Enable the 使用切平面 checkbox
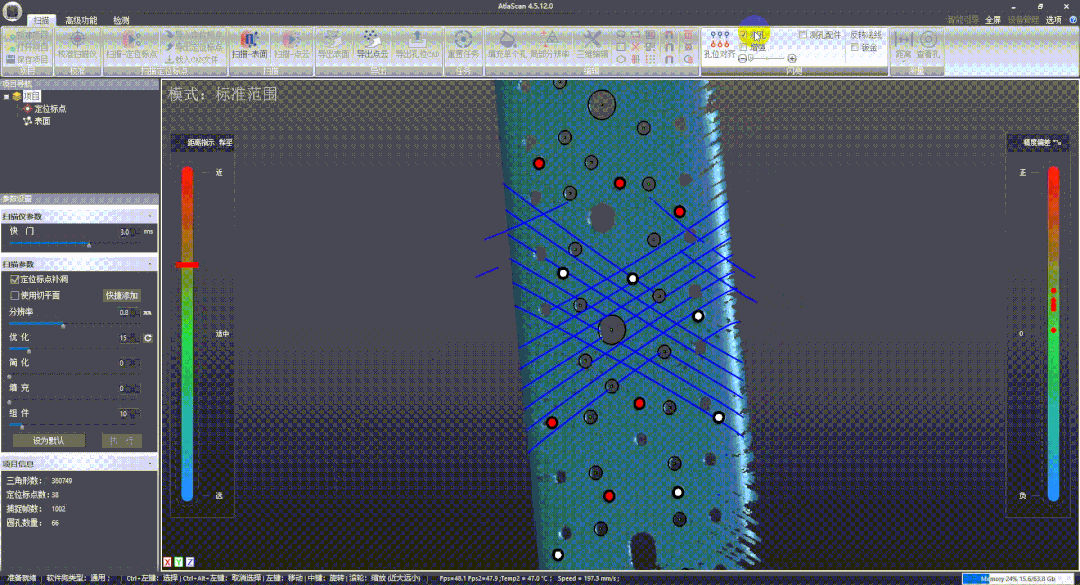This screenshot has height=585, width=1080. point(14,296)
